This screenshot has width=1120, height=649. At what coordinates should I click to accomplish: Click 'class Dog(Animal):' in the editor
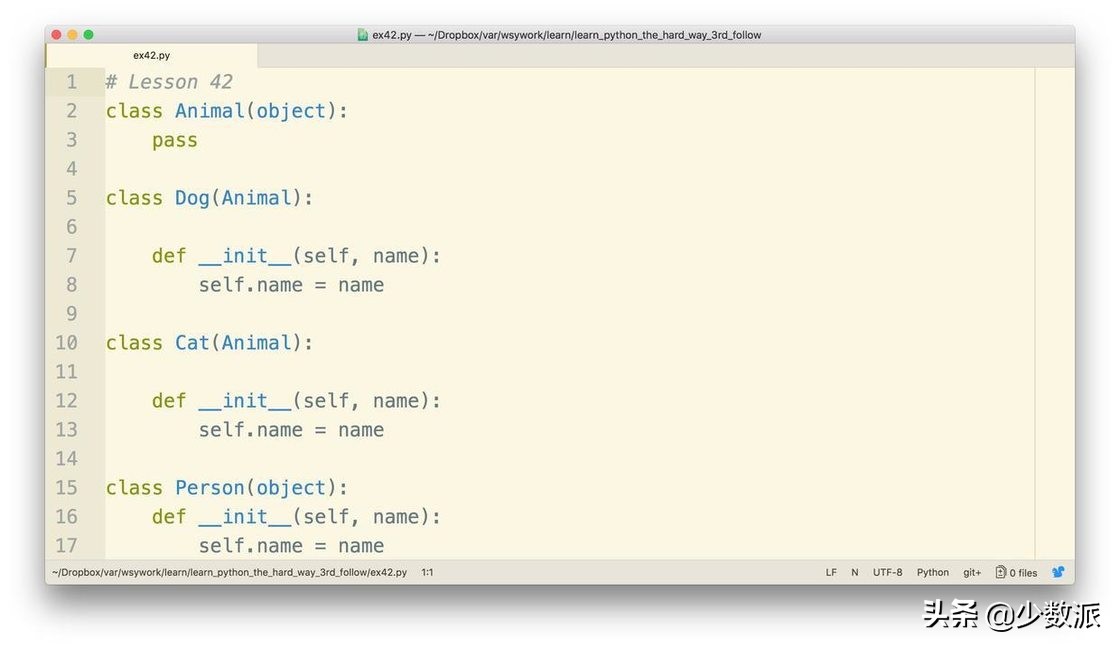click(x=209, y=198)
